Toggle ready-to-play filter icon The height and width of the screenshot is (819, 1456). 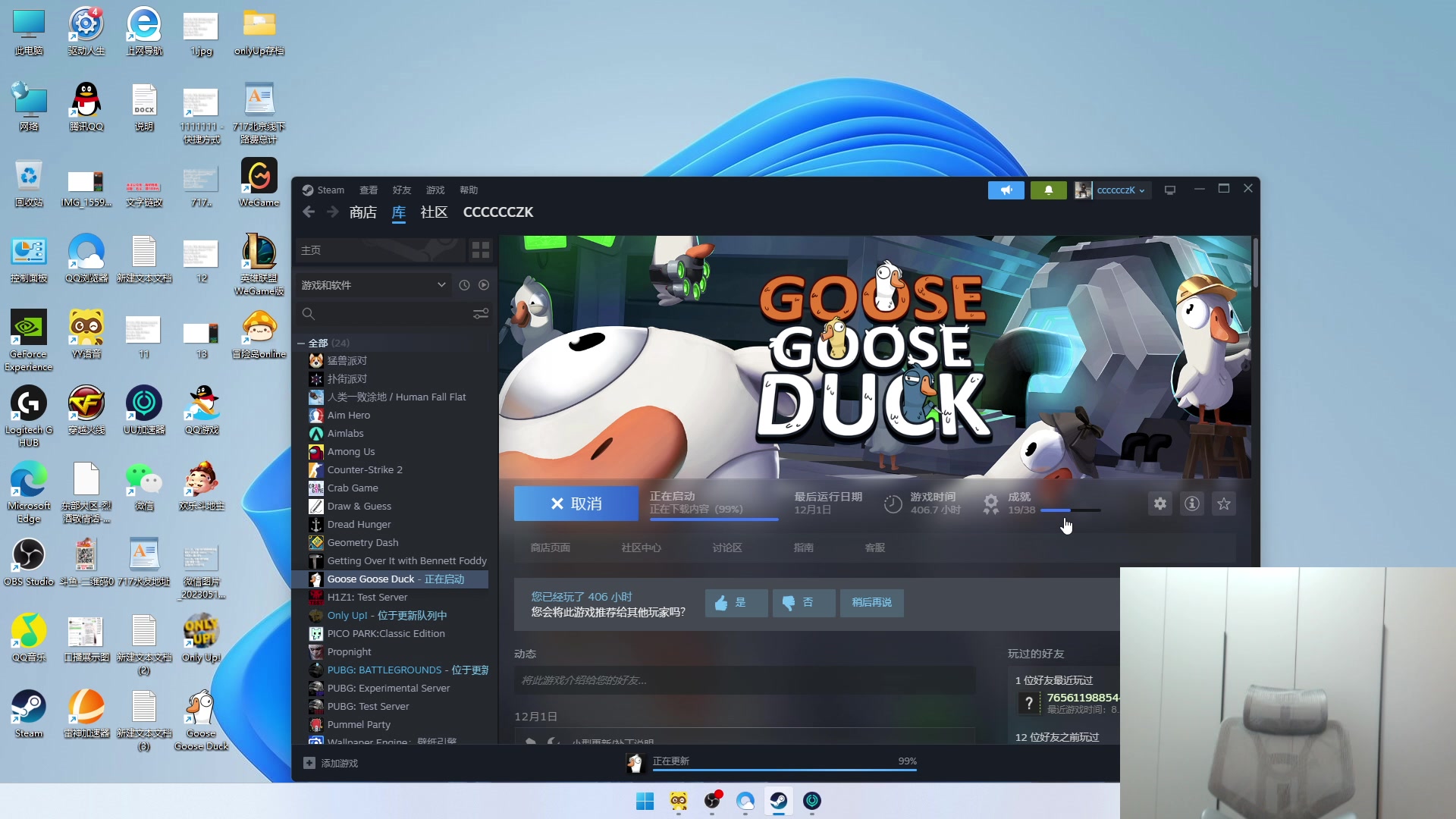(x=484, y=285)
